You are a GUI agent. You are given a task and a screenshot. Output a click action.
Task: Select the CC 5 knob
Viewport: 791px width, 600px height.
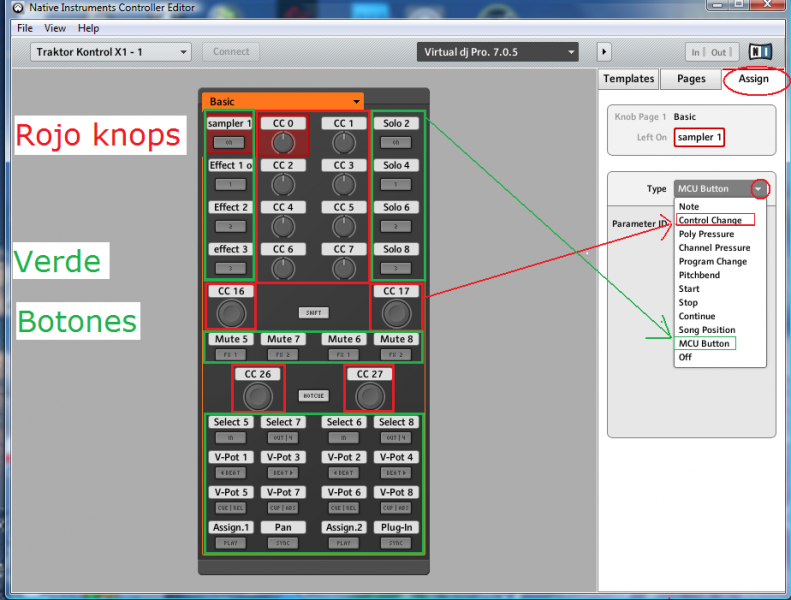344,227
